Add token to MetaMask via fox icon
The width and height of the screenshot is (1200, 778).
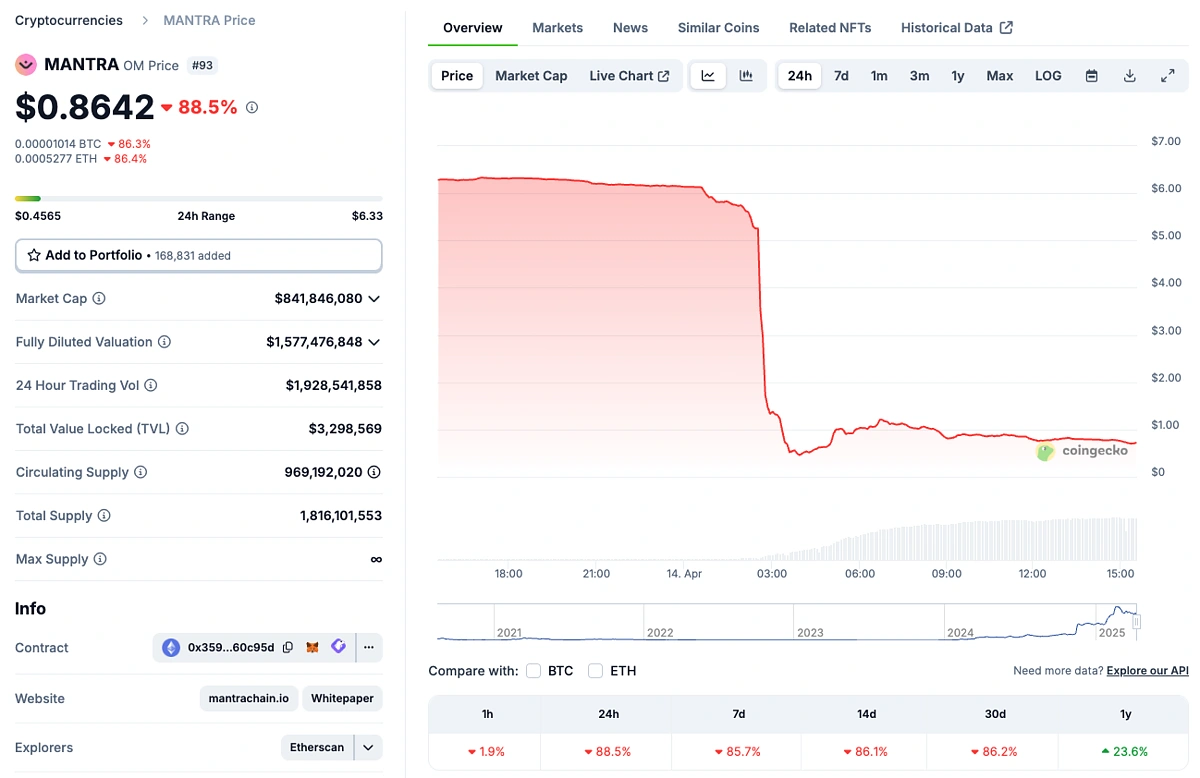(x=313, y=647)
